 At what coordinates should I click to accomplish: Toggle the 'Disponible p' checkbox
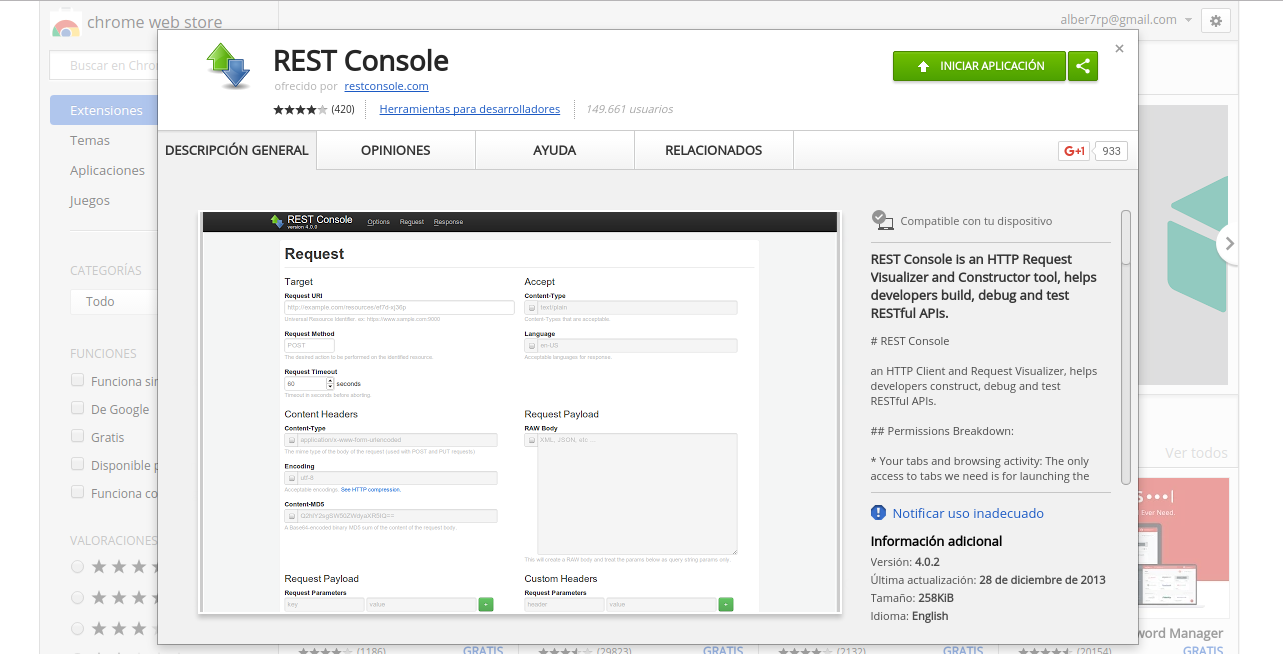click(77, 464)
